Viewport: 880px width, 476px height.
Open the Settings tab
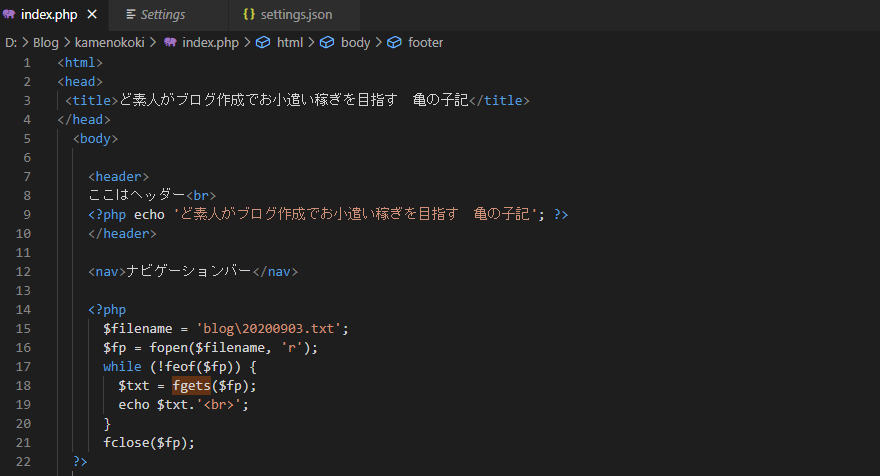click(x=163, y=15)
